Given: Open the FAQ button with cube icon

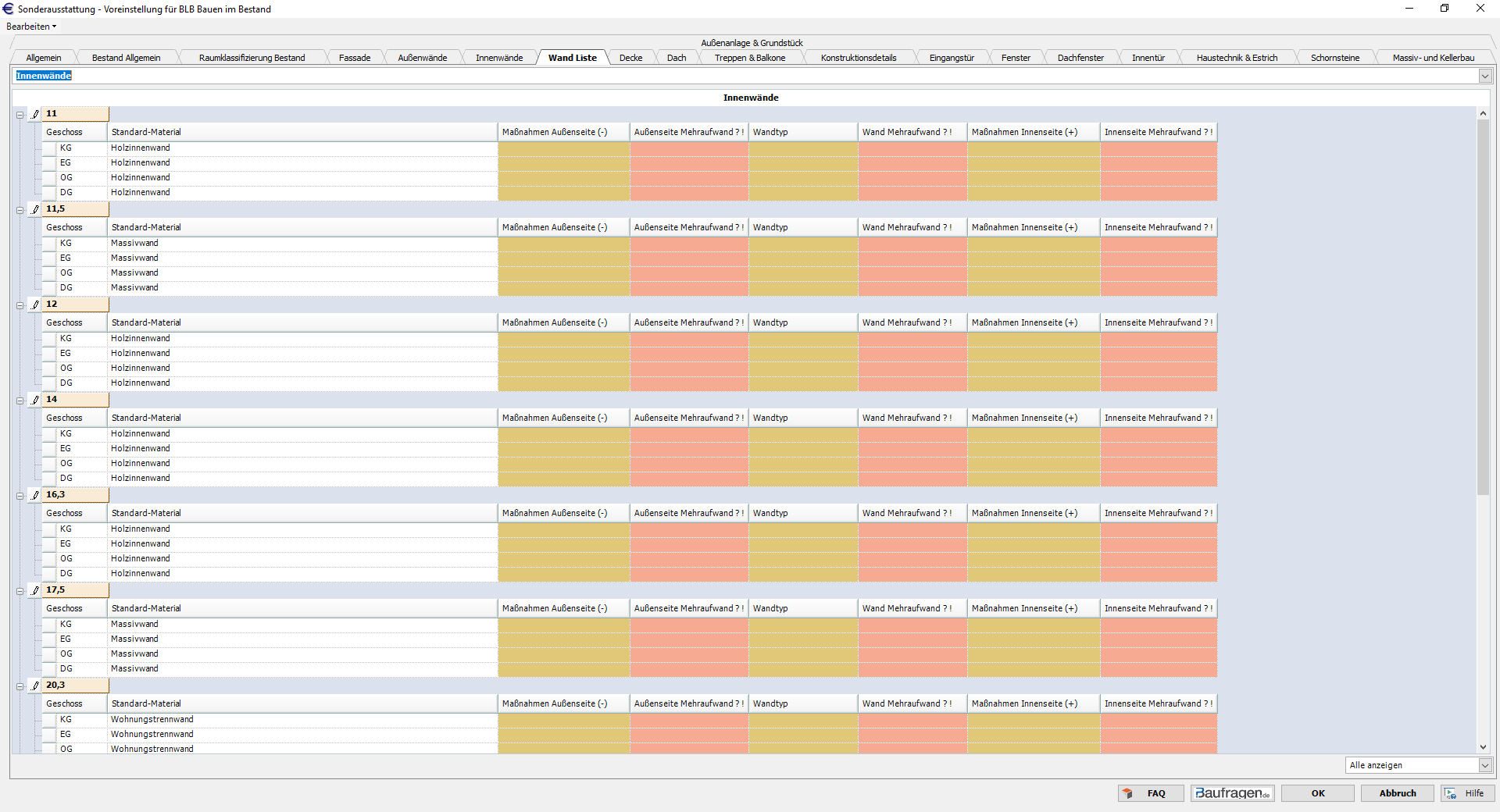Looking at the screenshot, I should (1150, 793).
